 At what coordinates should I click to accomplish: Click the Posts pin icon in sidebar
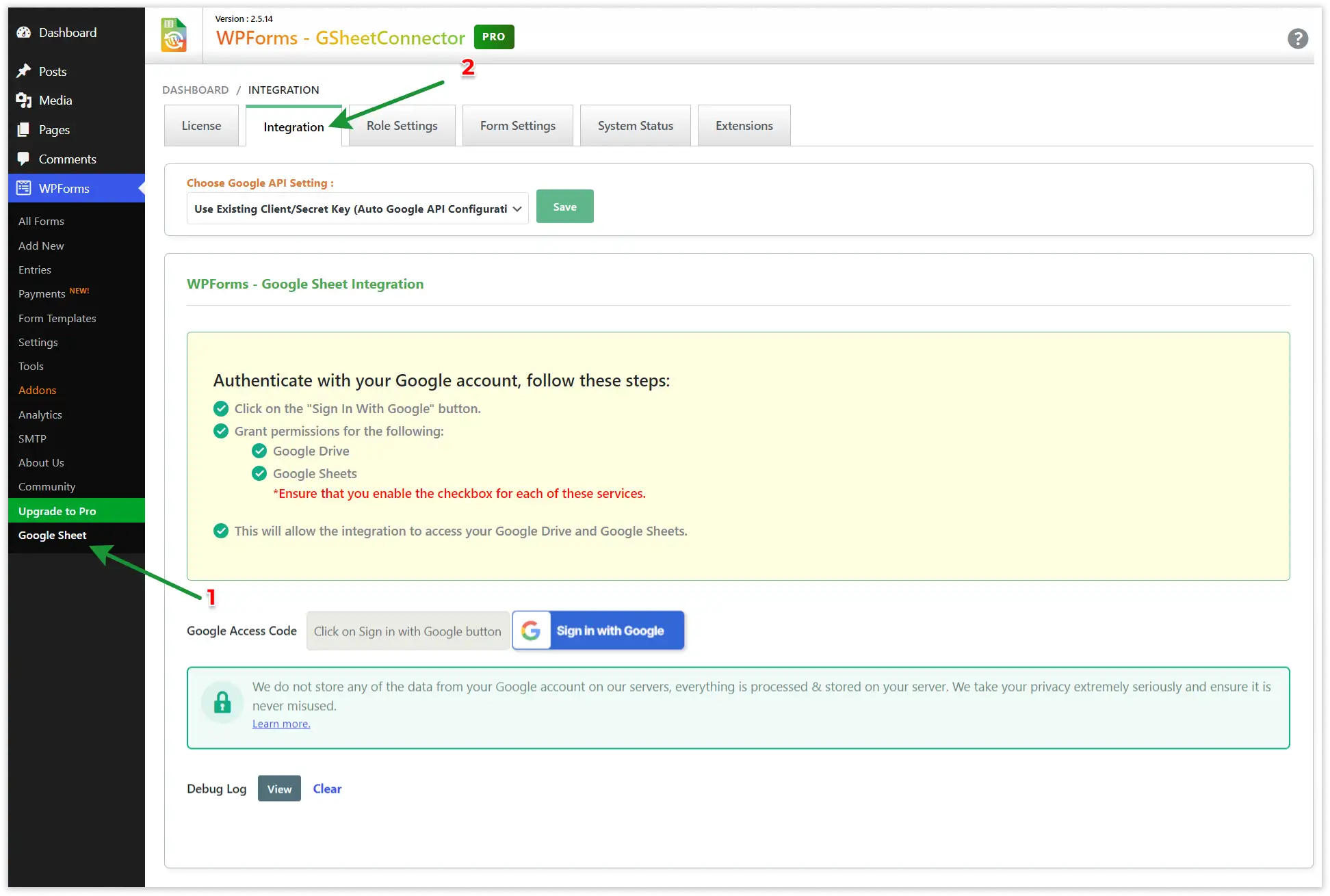coord(25,71)
